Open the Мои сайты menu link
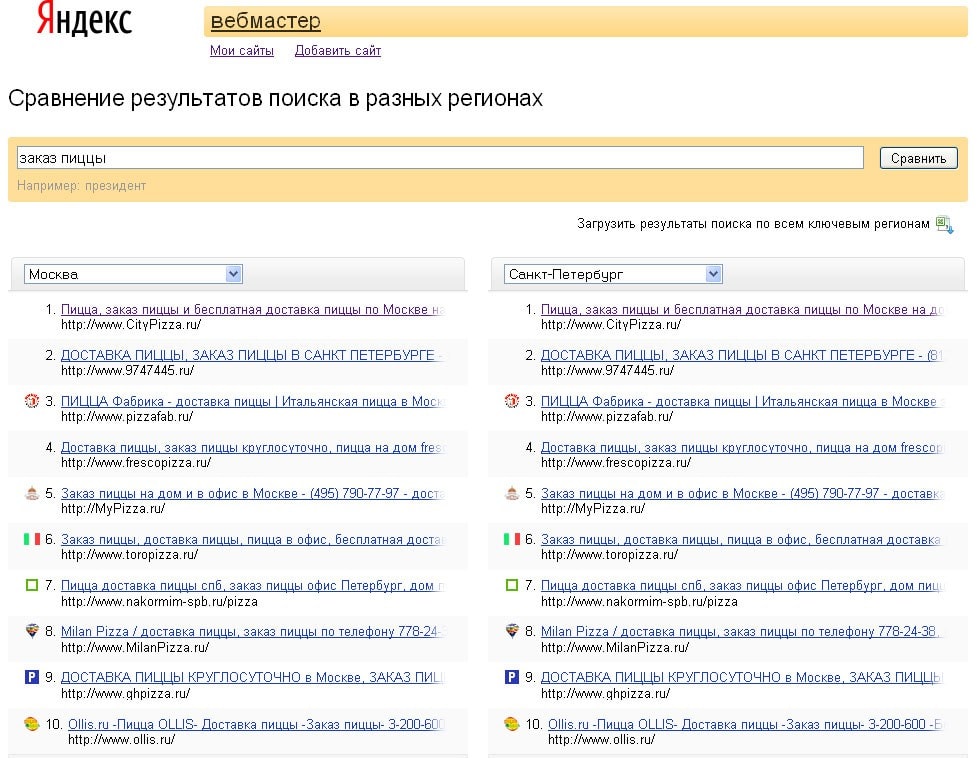The image size is (977, 758). click(x=242, y=50)
